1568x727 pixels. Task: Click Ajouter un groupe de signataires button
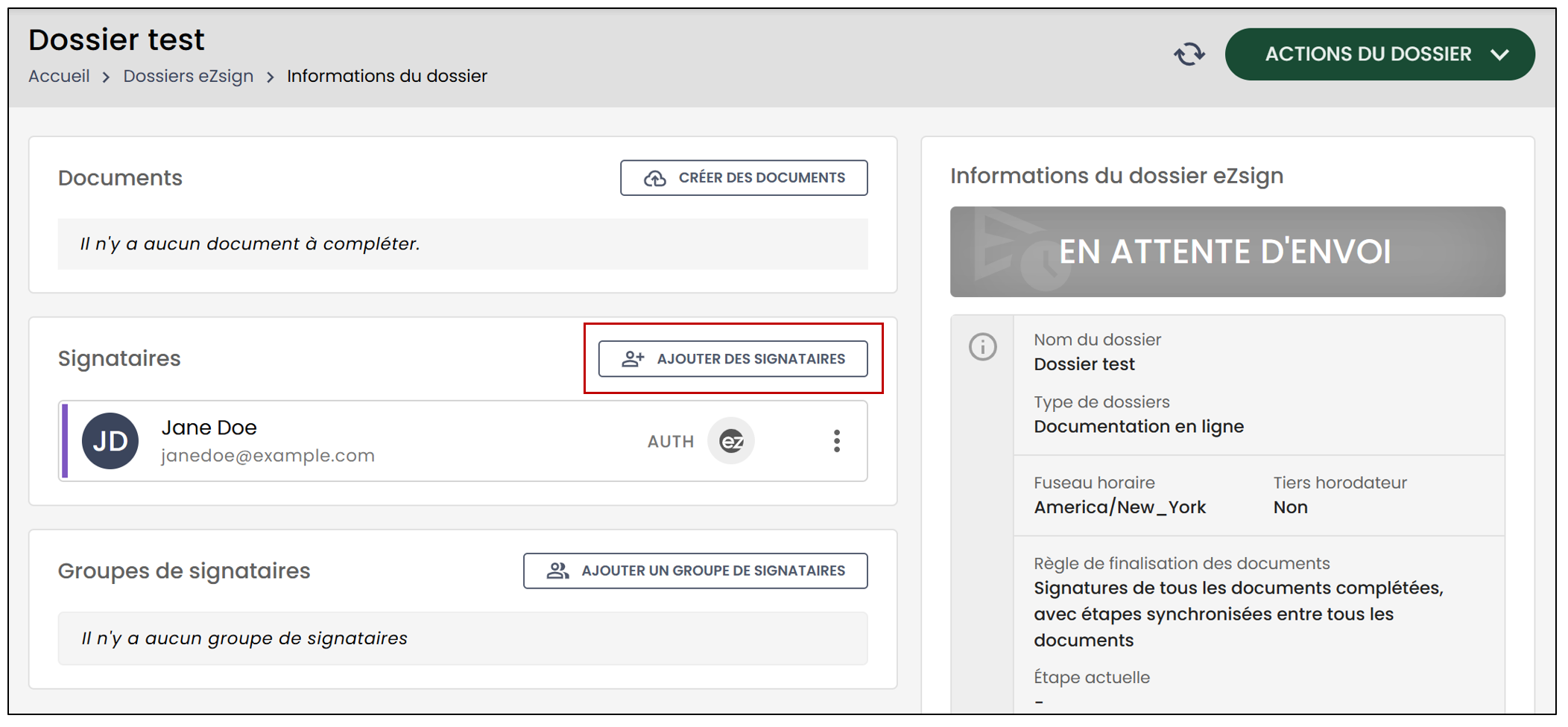pyautogui.click(x=695, y=571)
